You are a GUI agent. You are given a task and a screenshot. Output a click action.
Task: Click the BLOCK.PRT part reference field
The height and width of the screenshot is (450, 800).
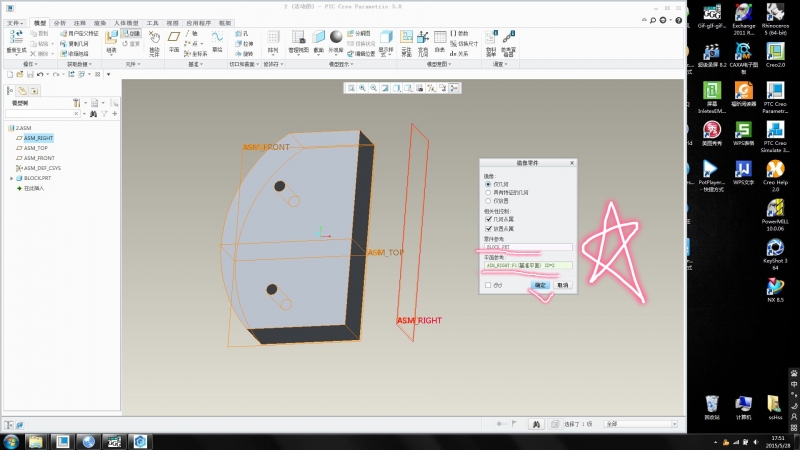click(x=528, y=247)
